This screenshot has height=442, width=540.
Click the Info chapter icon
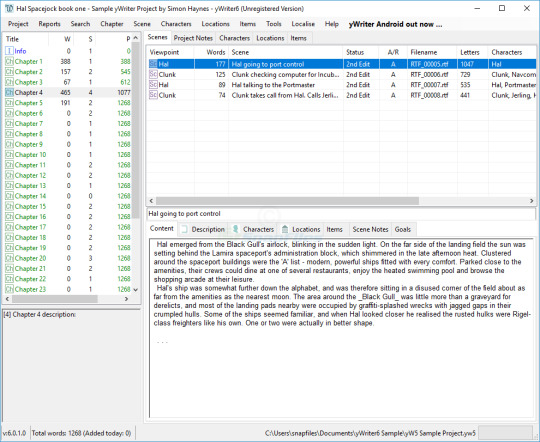coord(9,51)
